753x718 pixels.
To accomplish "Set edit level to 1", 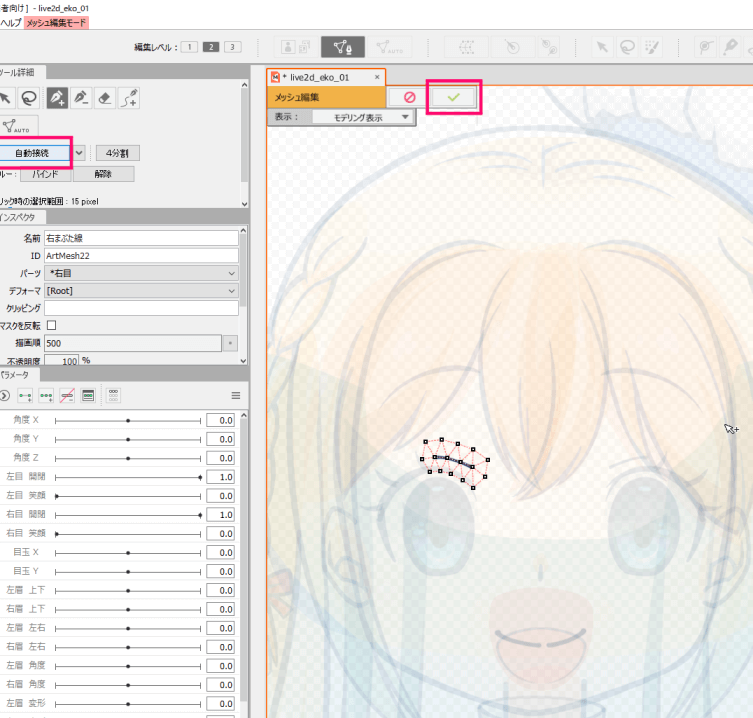I will 189,47.
